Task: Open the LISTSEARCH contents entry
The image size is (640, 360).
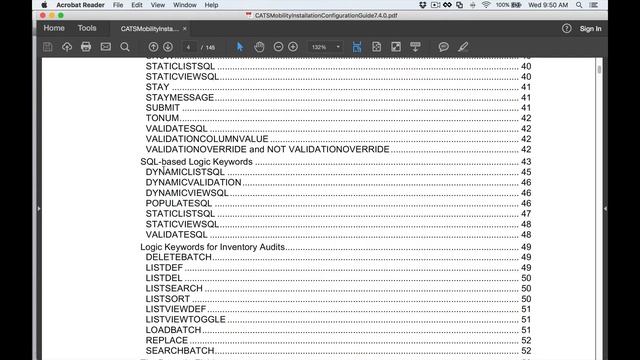Action: pyautogui.click(x=174, y=288)
